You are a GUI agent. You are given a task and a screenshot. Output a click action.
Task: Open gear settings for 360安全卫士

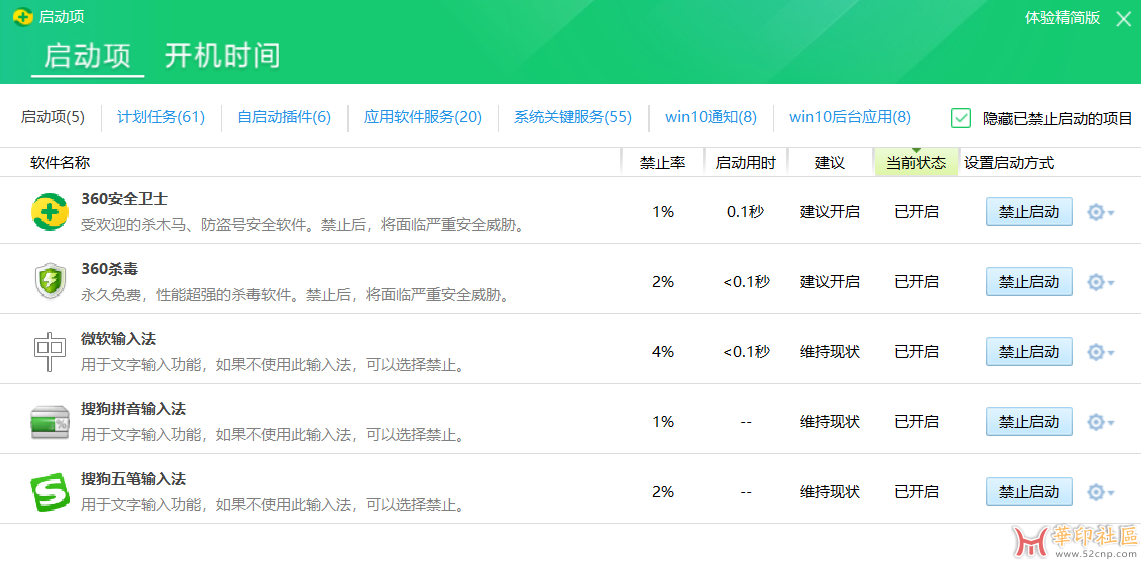pos(1100,212)
